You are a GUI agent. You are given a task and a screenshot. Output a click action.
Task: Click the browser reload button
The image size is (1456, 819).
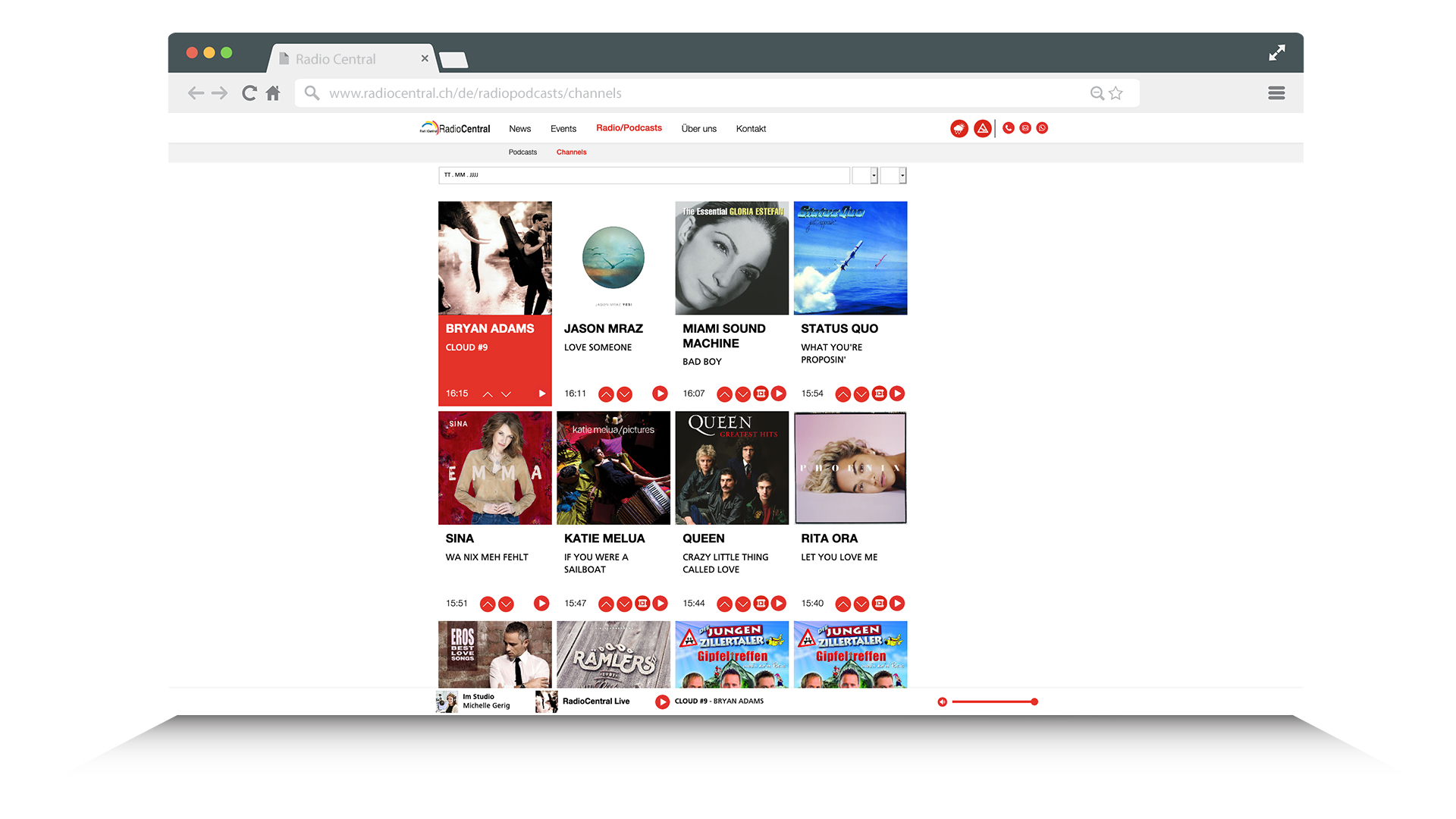click(249, 93)
